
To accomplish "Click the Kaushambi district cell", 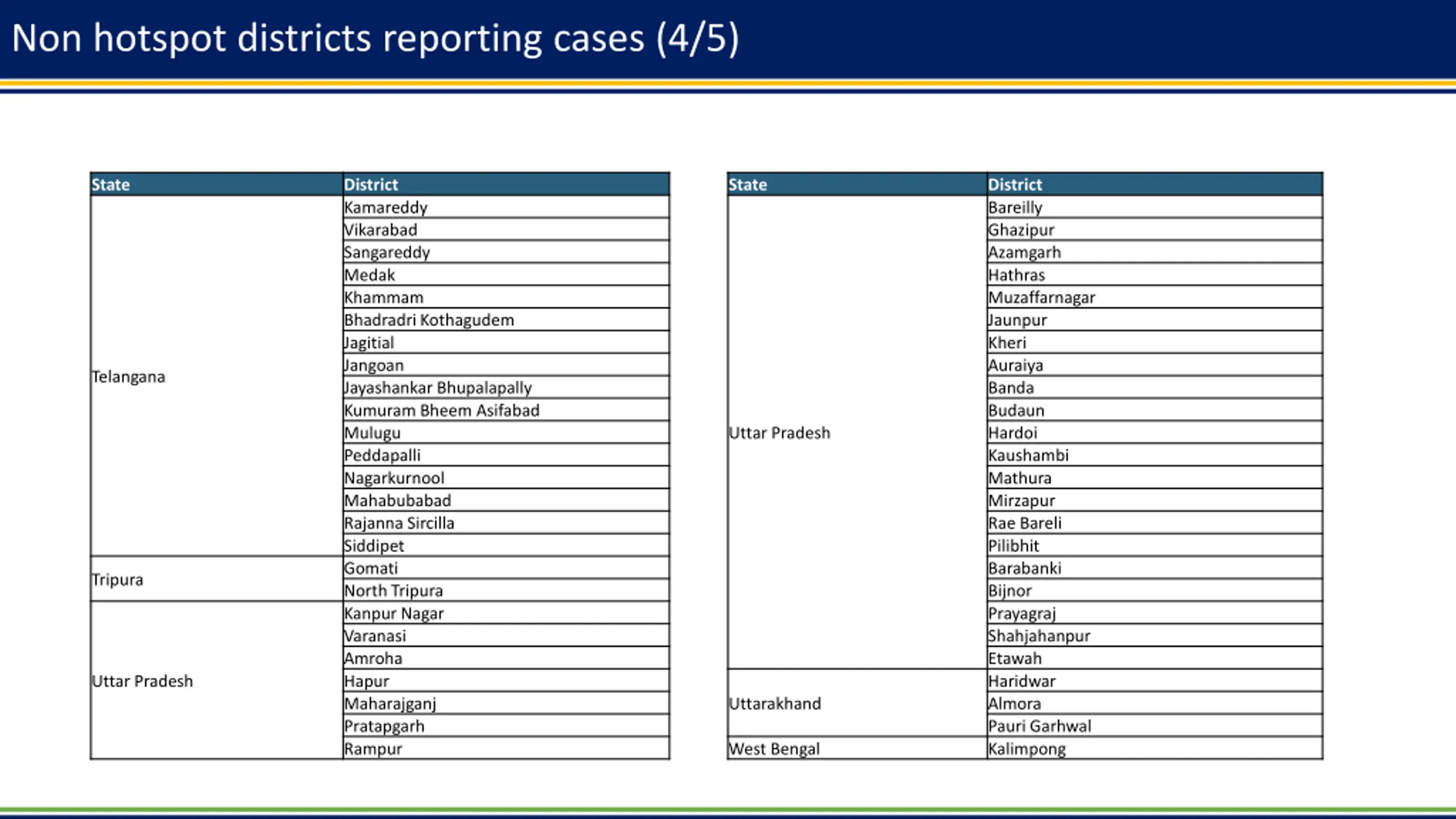I will (x=1155, y=455).
